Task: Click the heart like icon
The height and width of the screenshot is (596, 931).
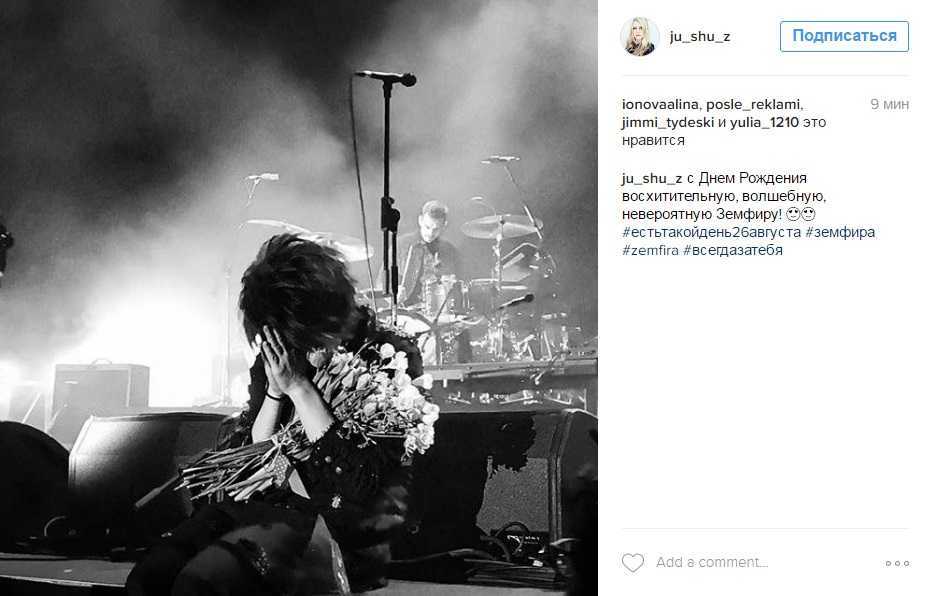Action: (x=632, y=562)
